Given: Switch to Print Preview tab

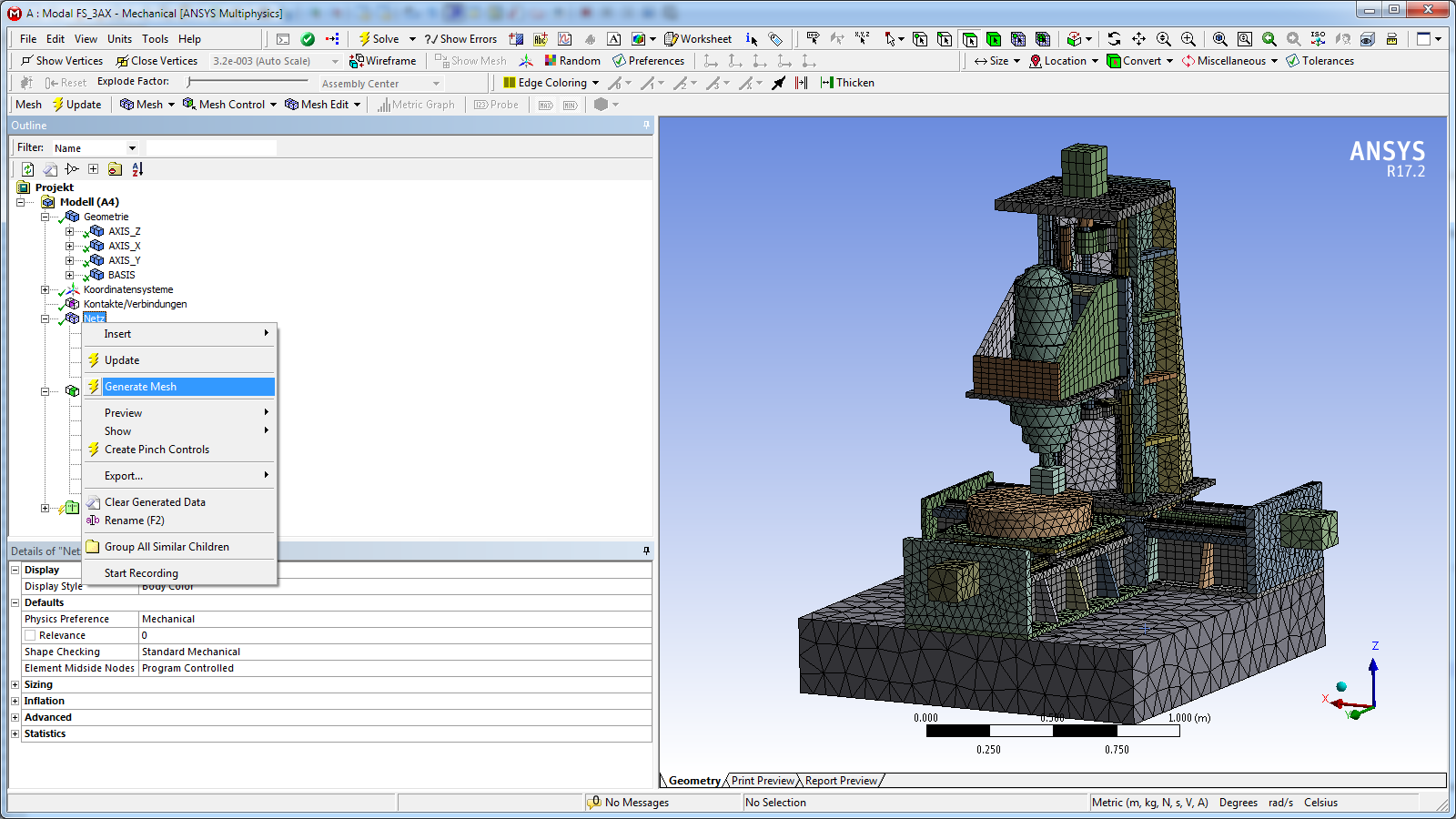Looking at the screenshot, I should point(763,781).
